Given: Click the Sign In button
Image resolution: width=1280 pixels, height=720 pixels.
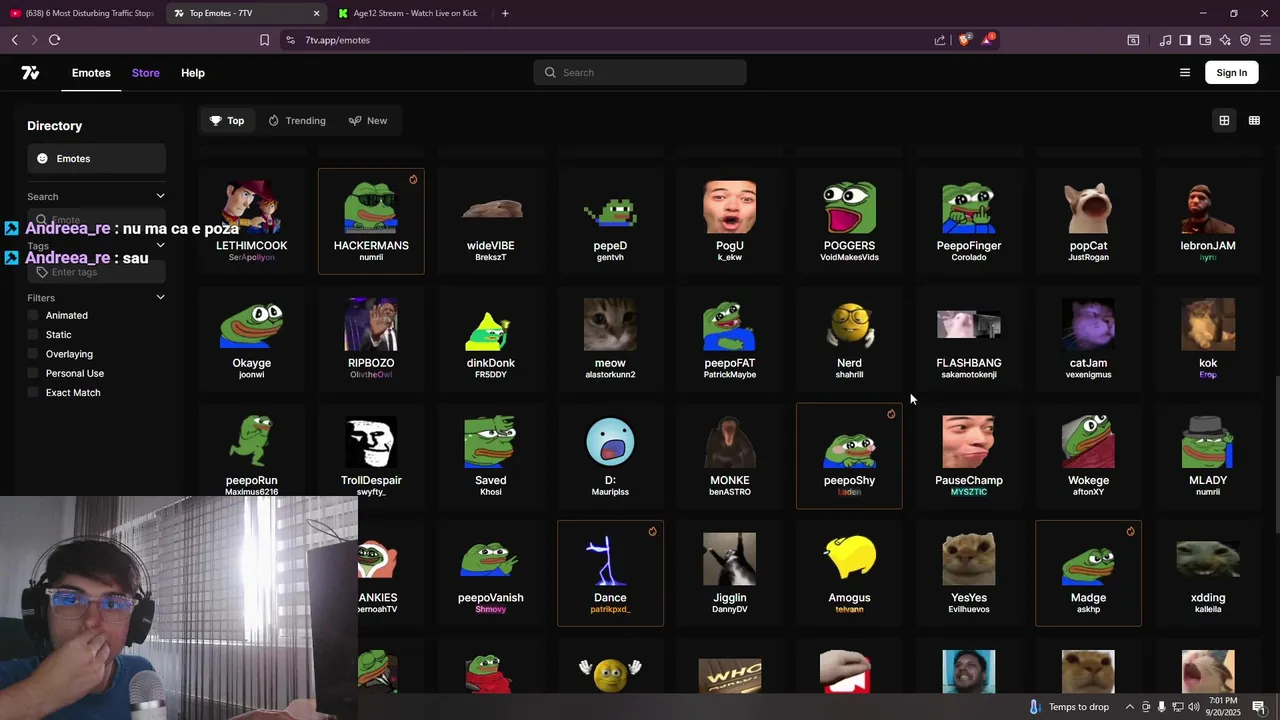Looking at the screenshot, I should pos(1232,73).
